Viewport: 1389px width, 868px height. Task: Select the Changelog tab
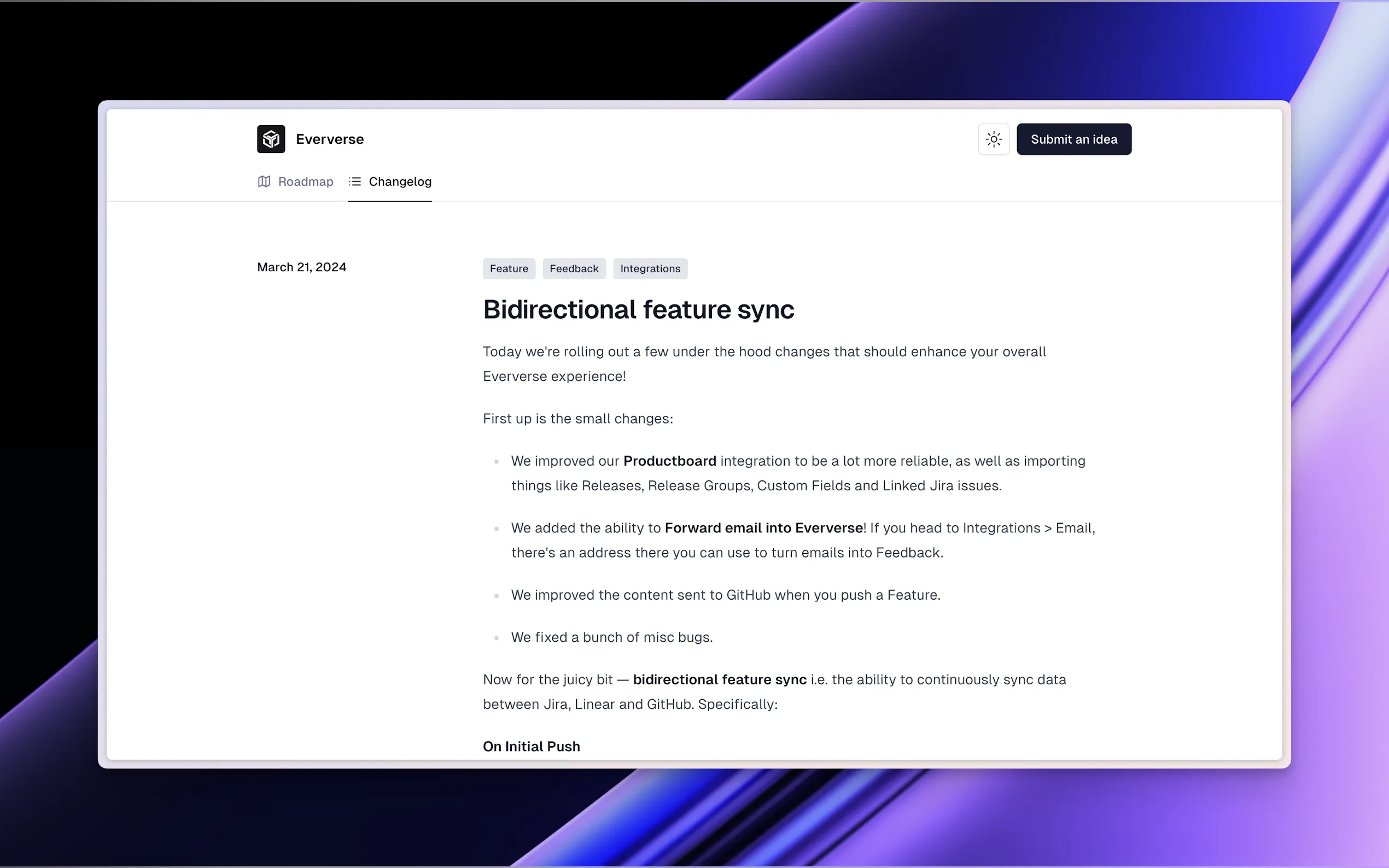(400, 181)
